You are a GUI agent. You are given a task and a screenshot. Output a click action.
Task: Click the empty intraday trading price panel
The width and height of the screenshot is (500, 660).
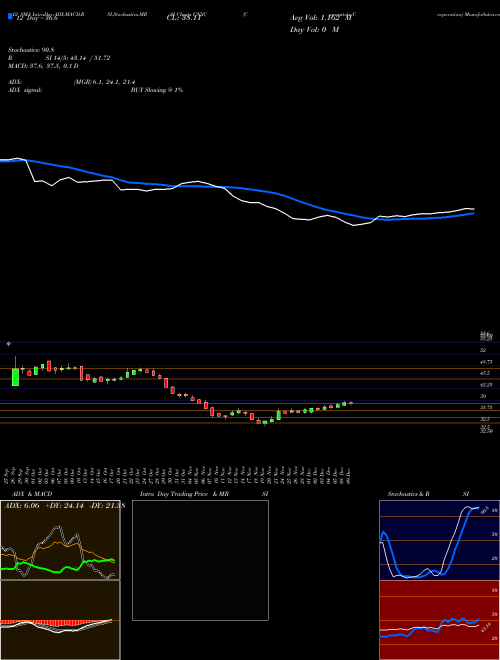(200, 560)
